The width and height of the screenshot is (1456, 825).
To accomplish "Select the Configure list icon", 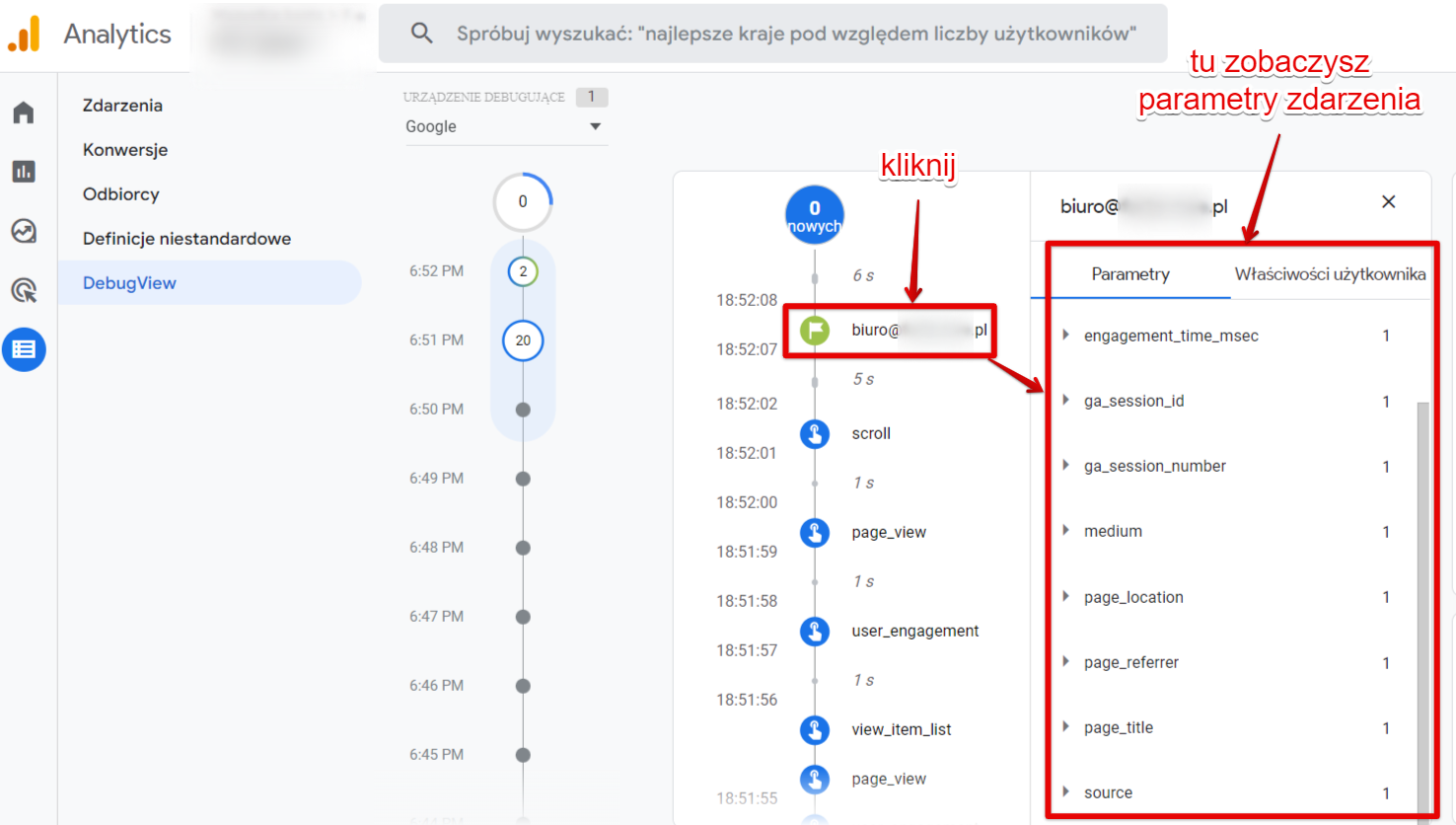I will (24, 349).
